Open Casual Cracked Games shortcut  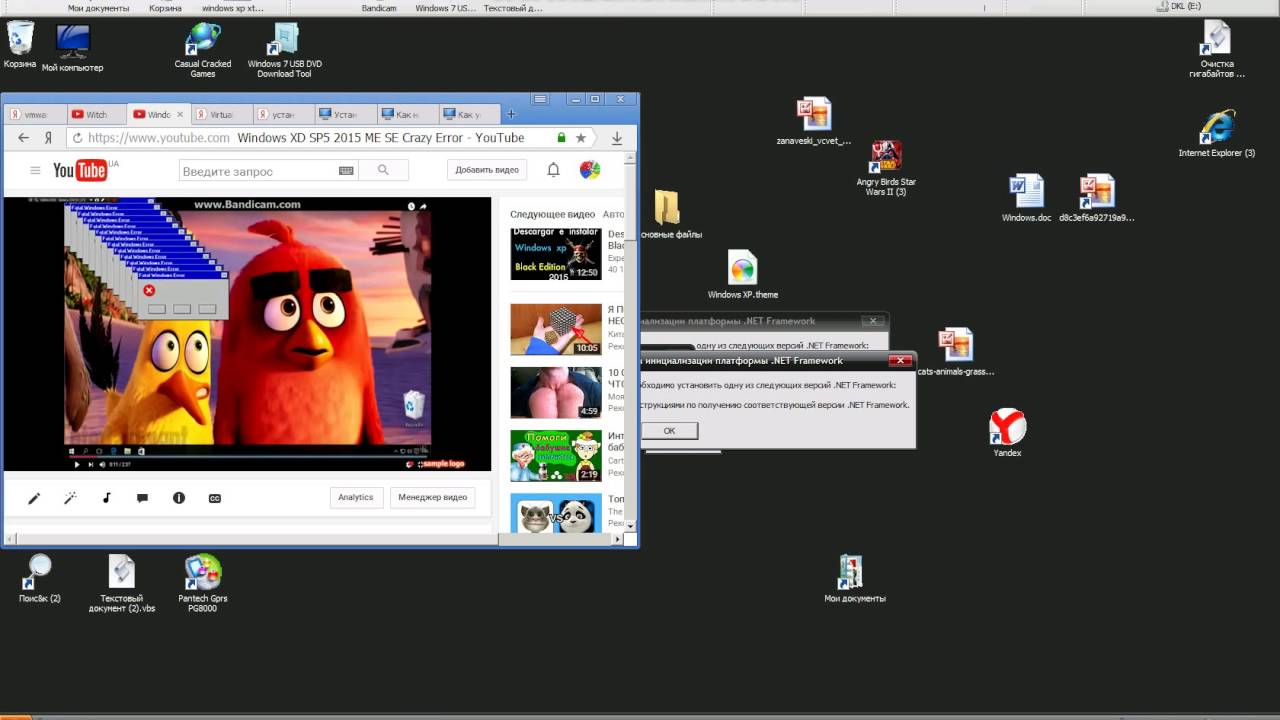[x=203, y=50]
